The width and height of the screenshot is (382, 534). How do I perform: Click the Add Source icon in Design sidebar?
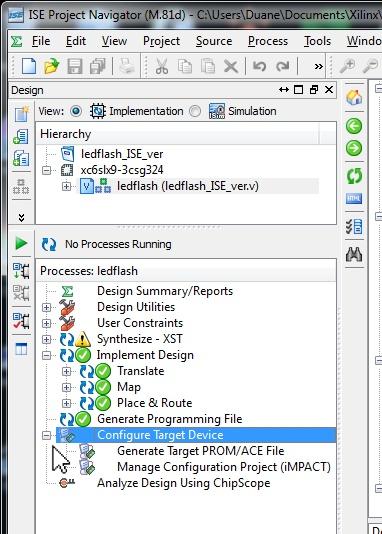click(x=21, y=137)
